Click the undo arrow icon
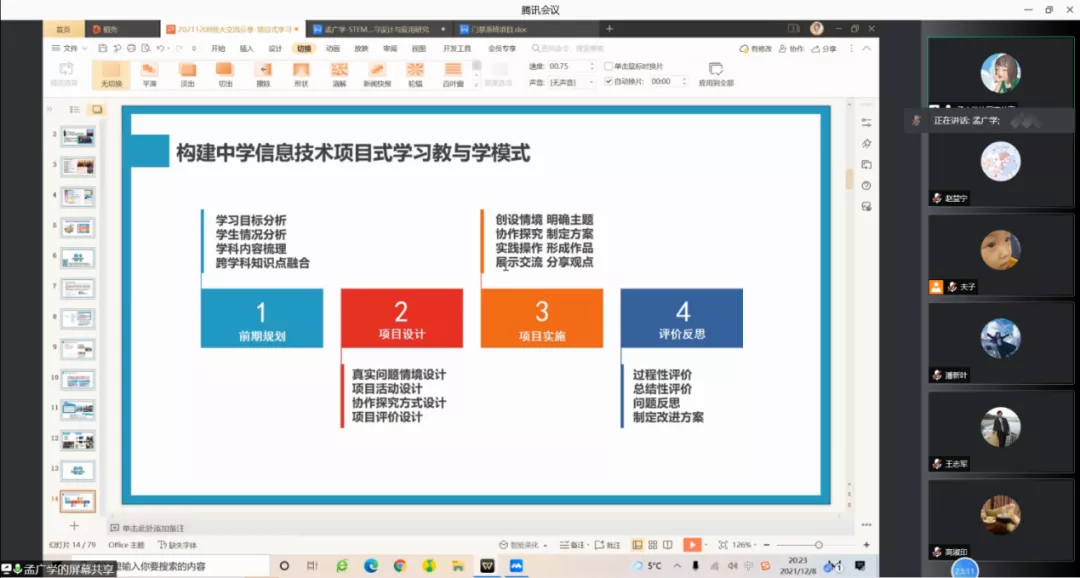 point(160,48)
